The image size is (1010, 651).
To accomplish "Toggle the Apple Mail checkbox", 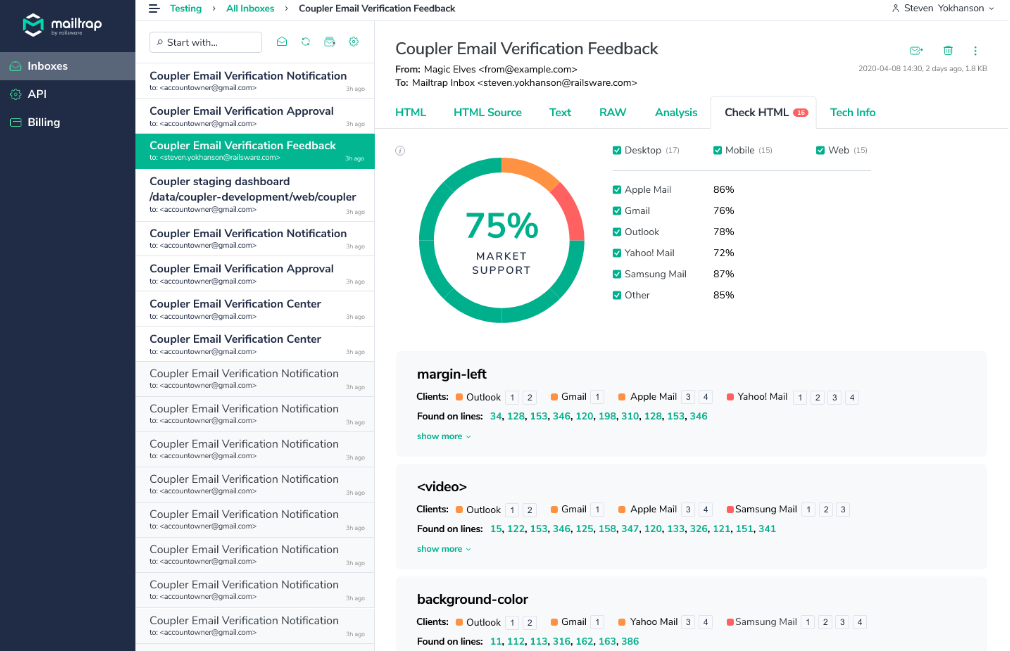I will [x=617, y=190].
